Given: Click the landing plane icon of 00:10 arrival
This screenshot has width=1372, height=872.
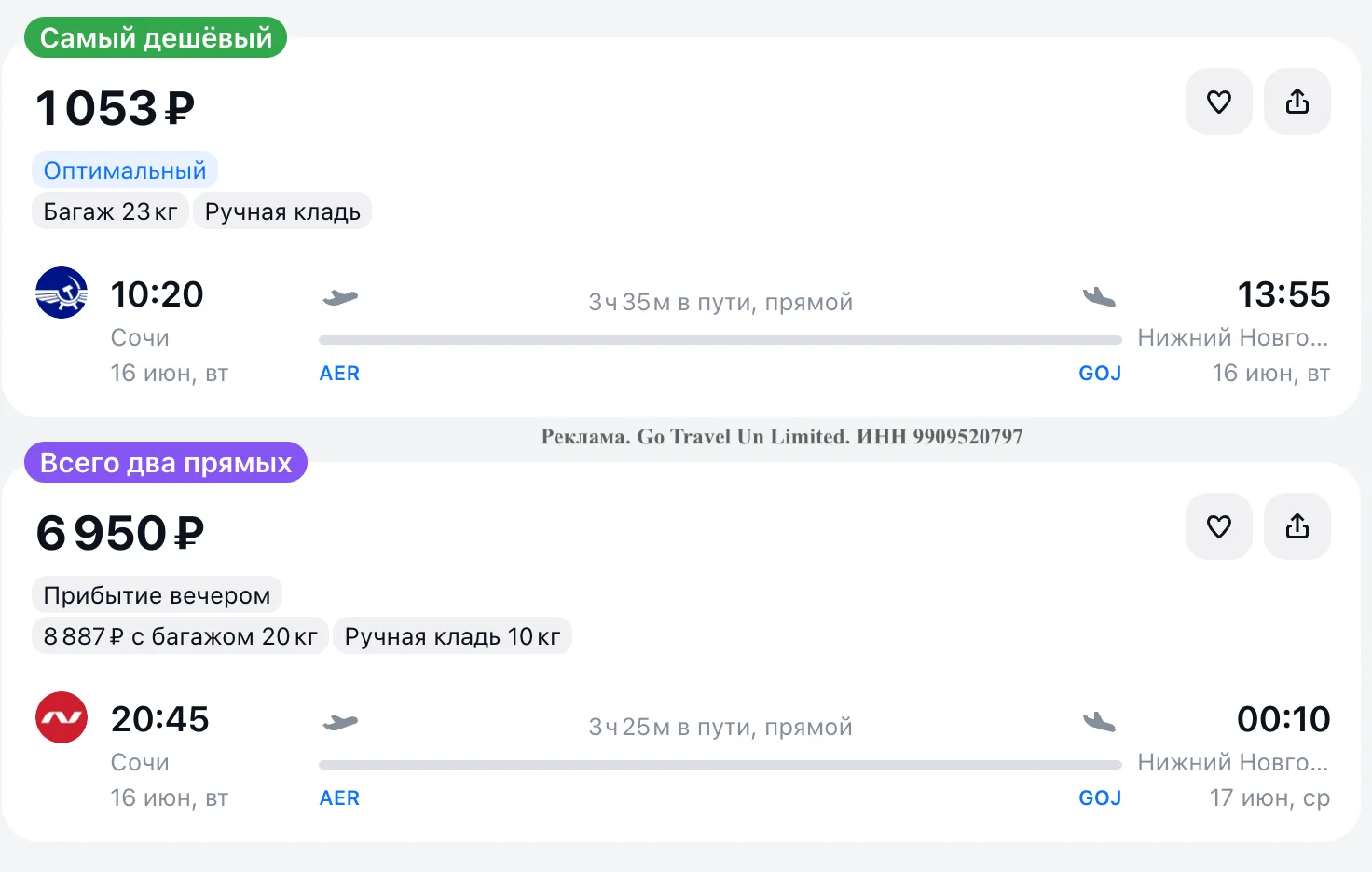Looking at the screenshot, I should 1100,722.
